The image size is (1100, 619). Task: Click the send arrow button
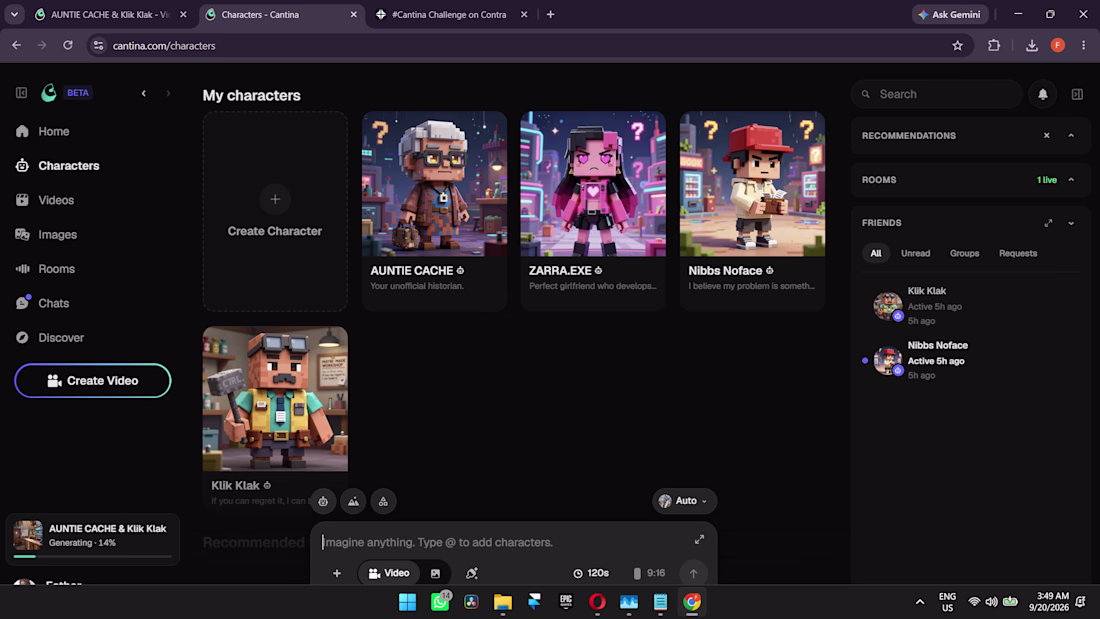pyautogui.click(x=693, y=573)
